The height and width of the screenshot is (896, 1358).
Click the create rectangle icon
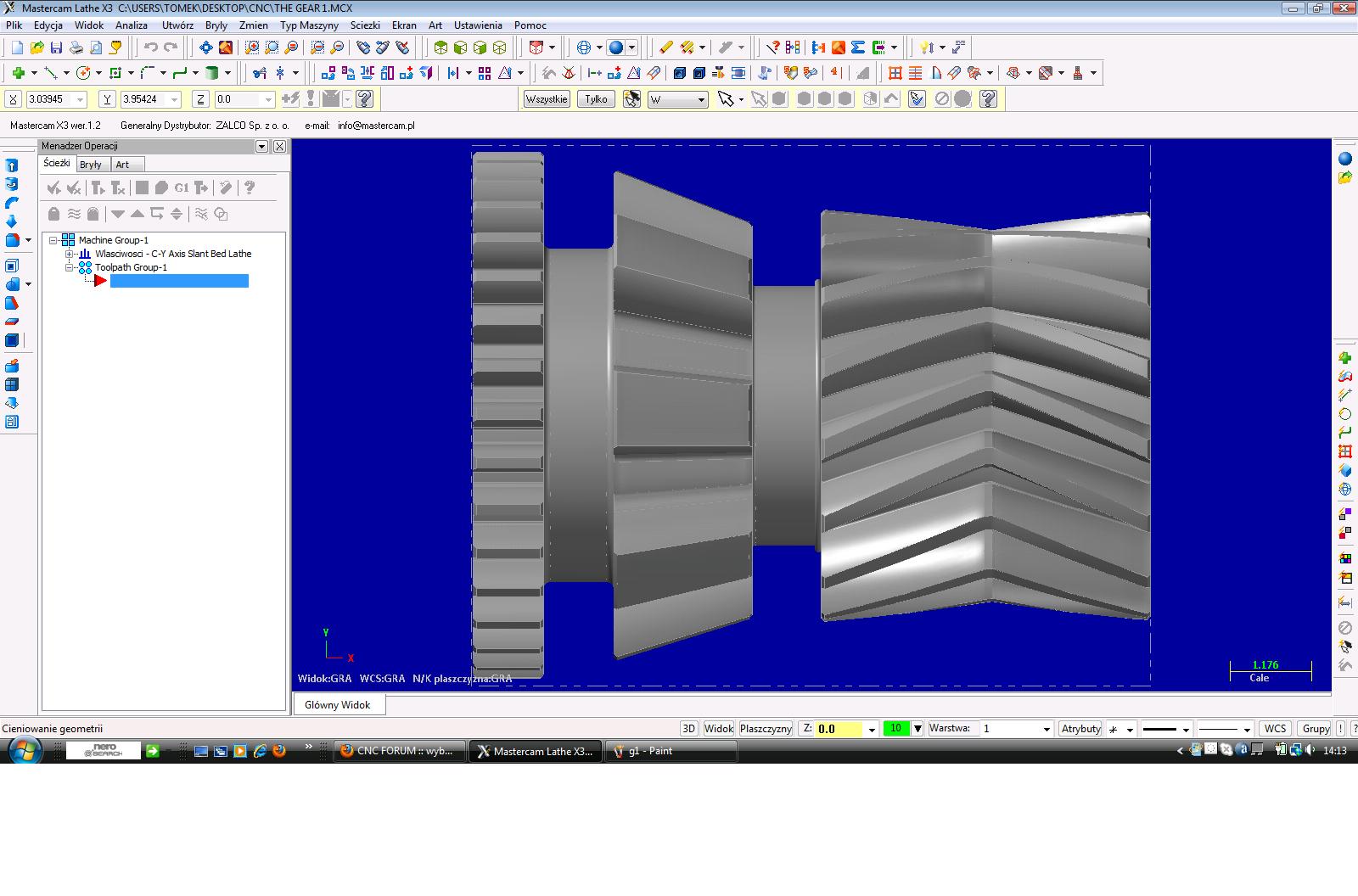pyautogui.click(x=116, y=73)
